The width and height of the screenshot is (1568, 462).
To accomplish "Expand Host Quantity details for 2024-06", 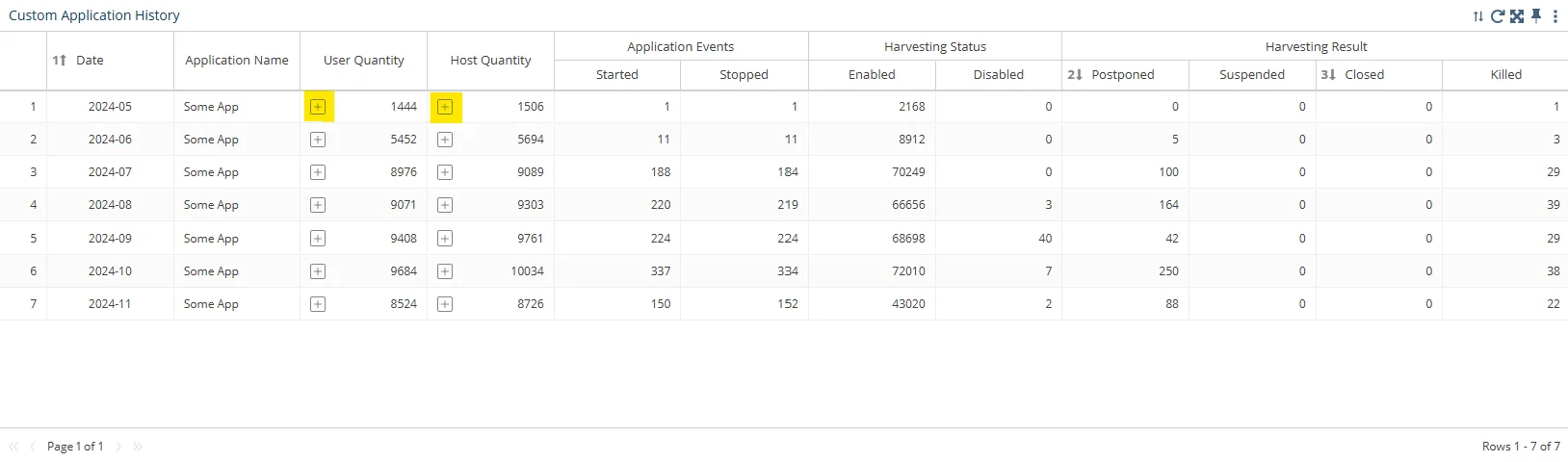I will click(x=445, y=140).
